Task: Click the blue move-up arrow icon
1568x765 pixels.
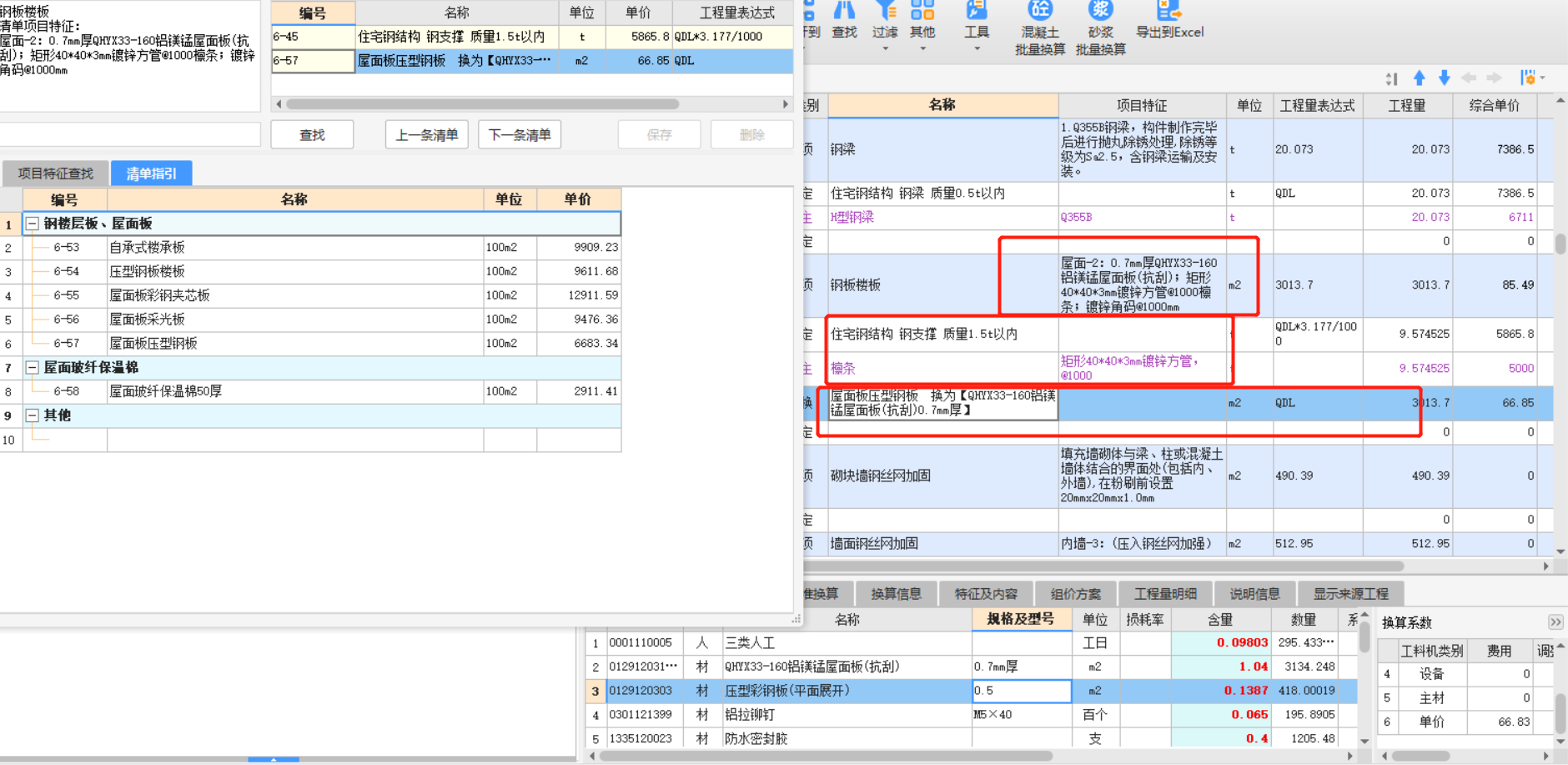Action: coord(1419,78)
